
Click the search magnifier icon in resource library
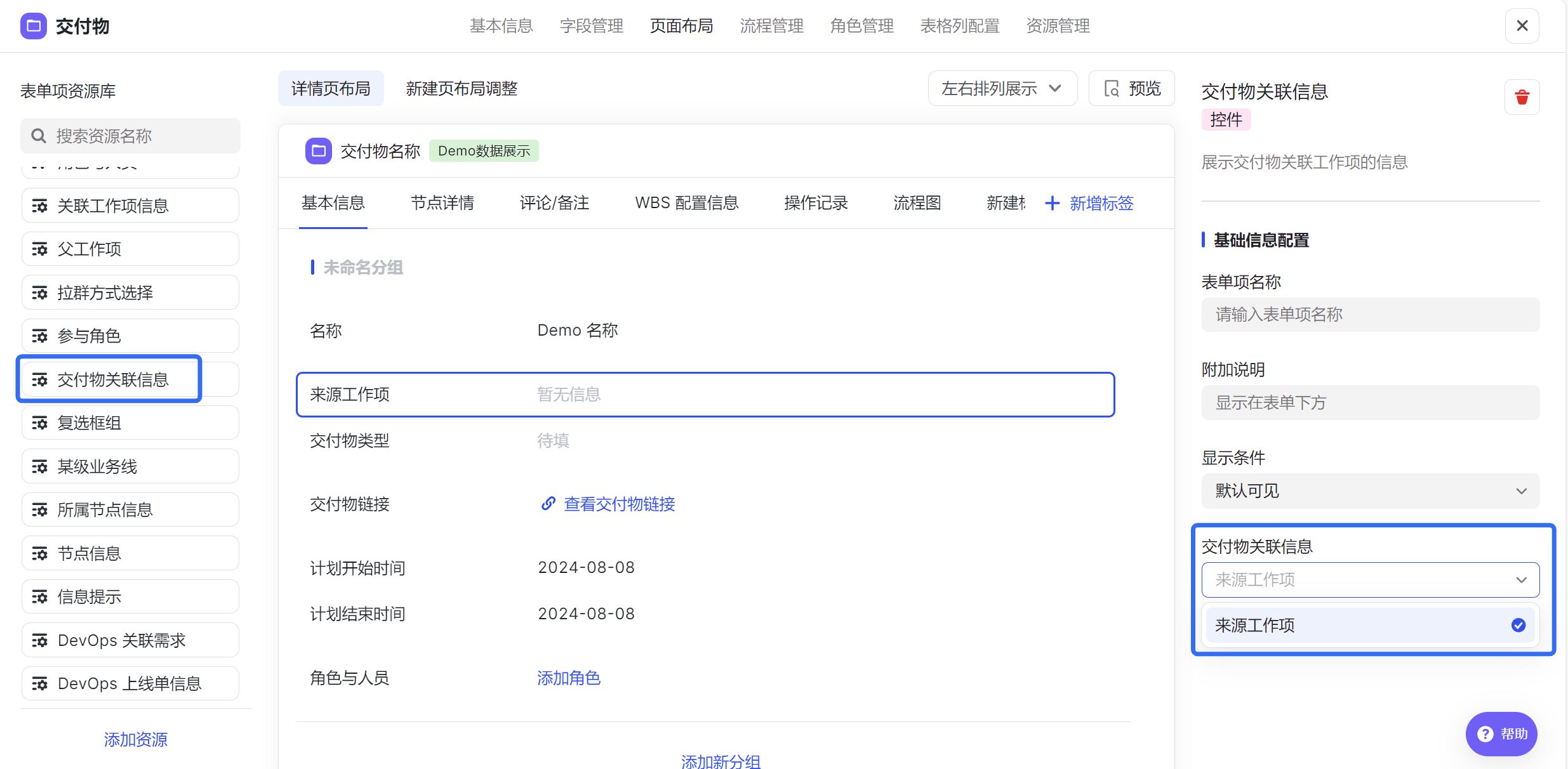[39, 136]
